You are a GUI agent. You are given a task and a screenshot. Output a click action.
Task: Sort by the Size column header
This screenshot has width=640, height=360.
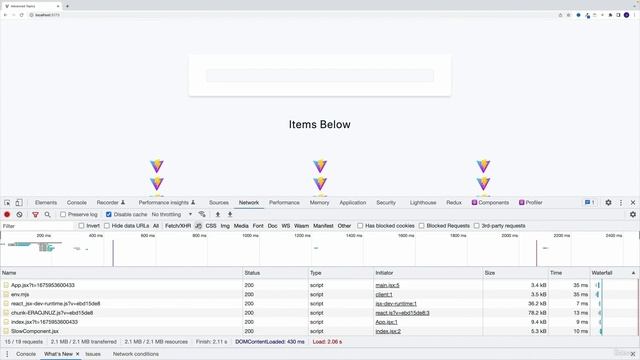[x=515, y=273]
